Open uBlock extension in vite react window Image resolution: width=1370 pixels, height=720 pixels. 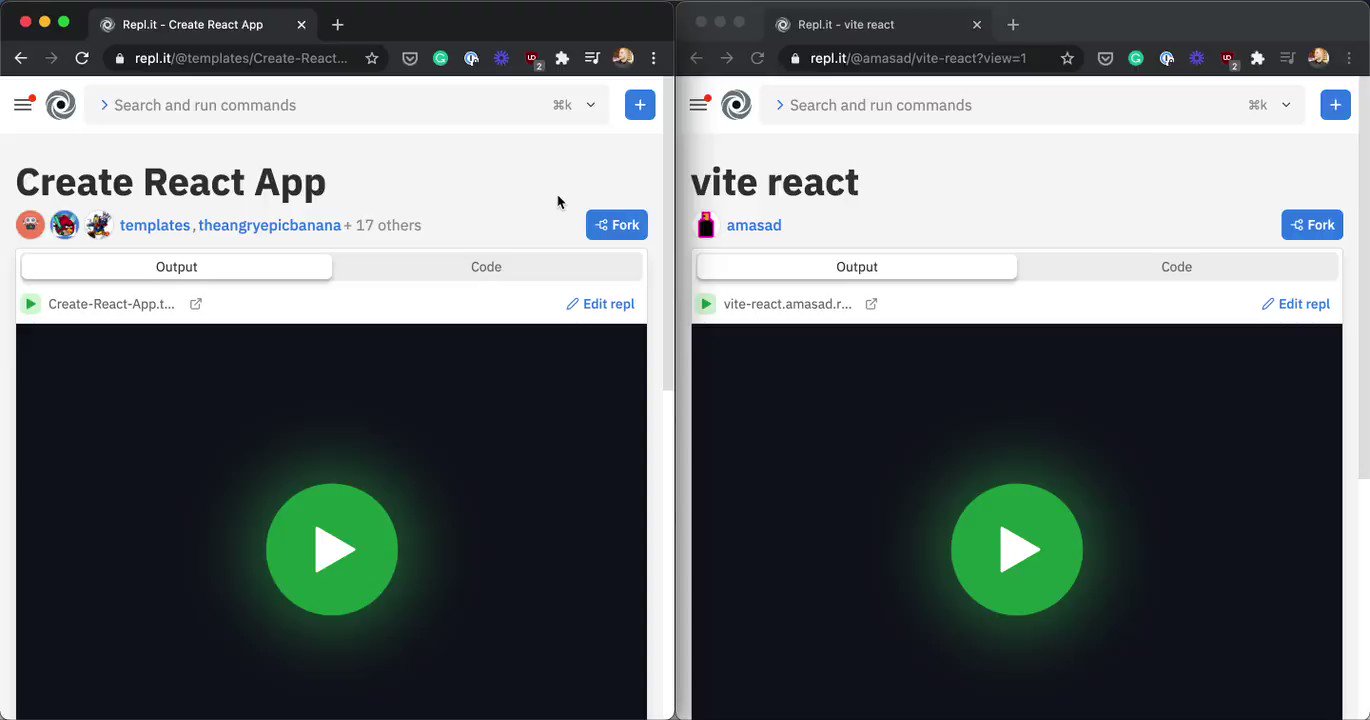[1228, 59]
